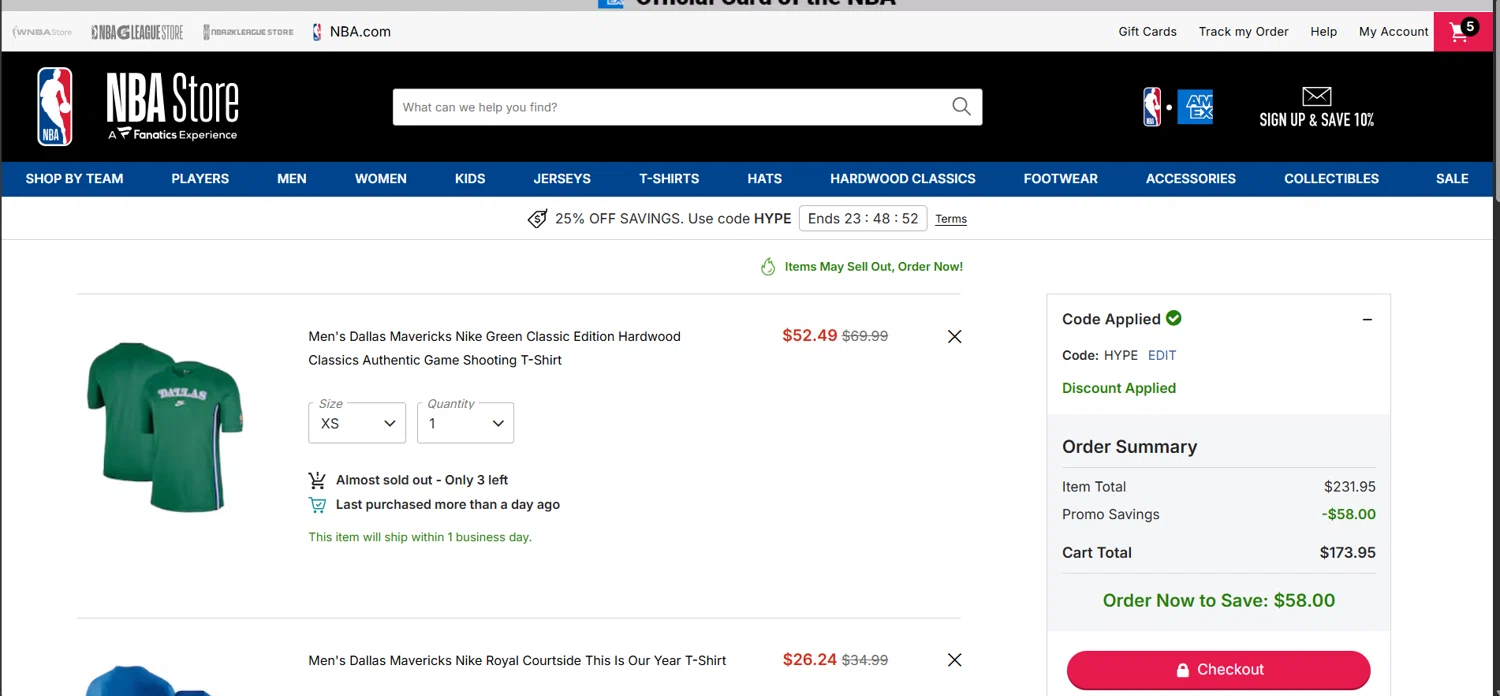This screenshot has height=696, width=1500.
Task: Collapse the Code Applied promo section
Action: click(1367, 319)
